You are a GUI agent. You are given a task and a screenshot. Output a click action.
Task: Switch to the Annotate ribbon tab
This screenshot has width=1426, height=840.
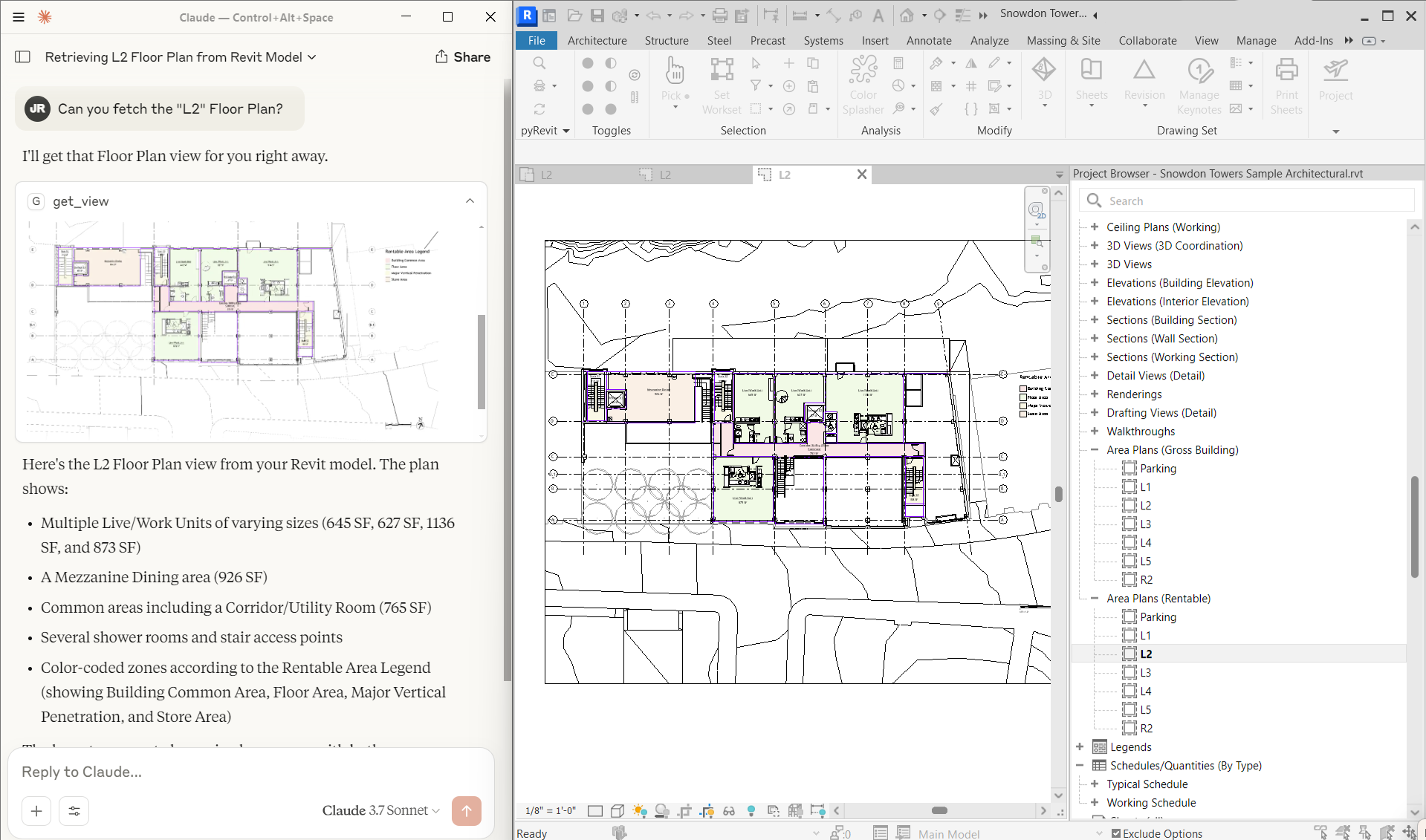pyautogui.click(x=929, y=41)
